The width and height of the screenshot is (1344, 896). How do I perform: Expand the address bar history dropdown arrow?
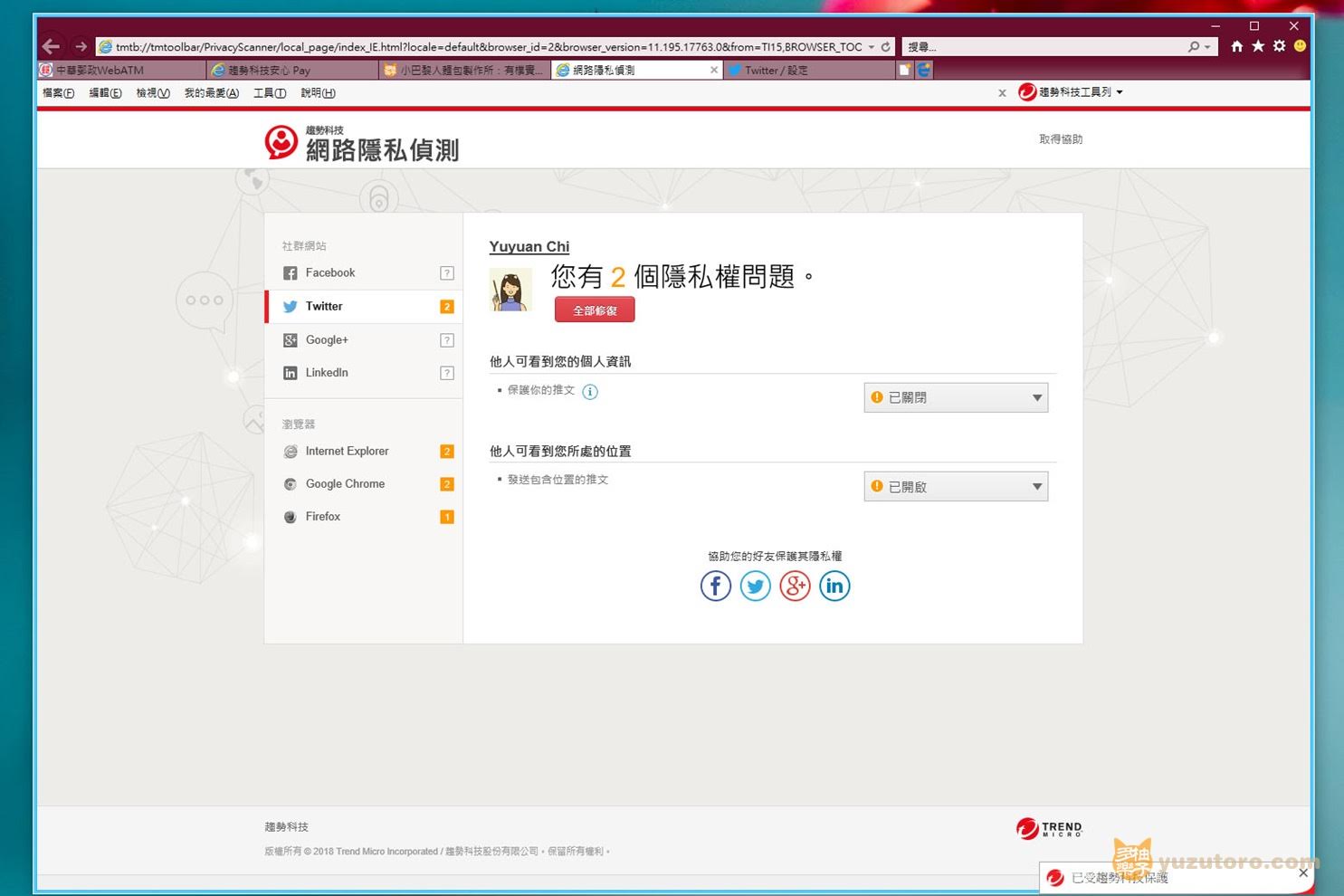point(872,46)
